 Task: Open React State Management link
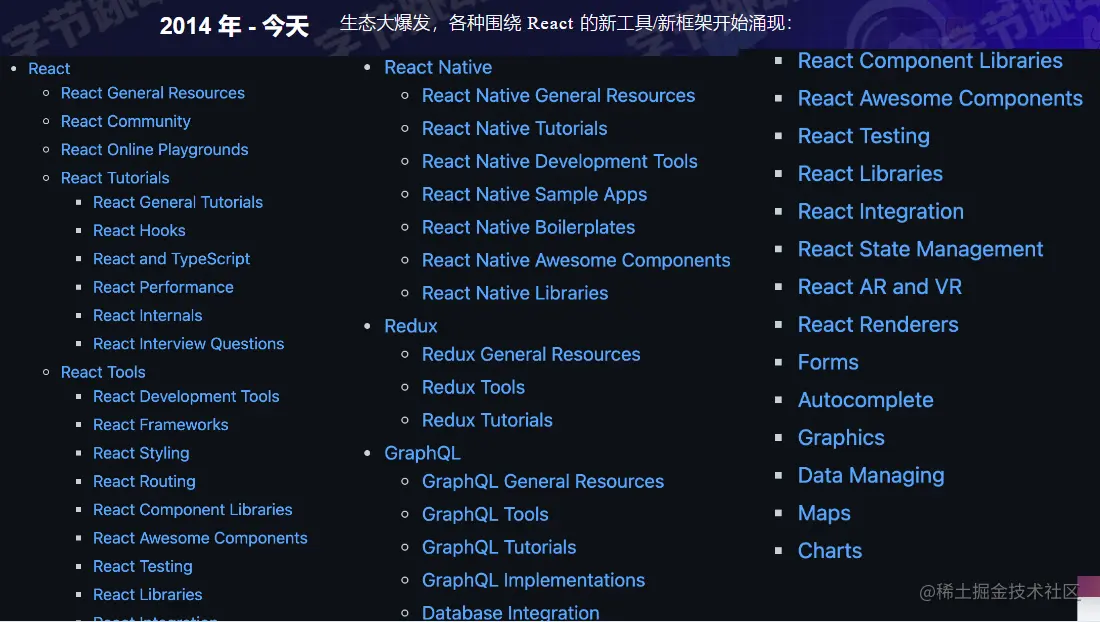[x=920, y=250]
